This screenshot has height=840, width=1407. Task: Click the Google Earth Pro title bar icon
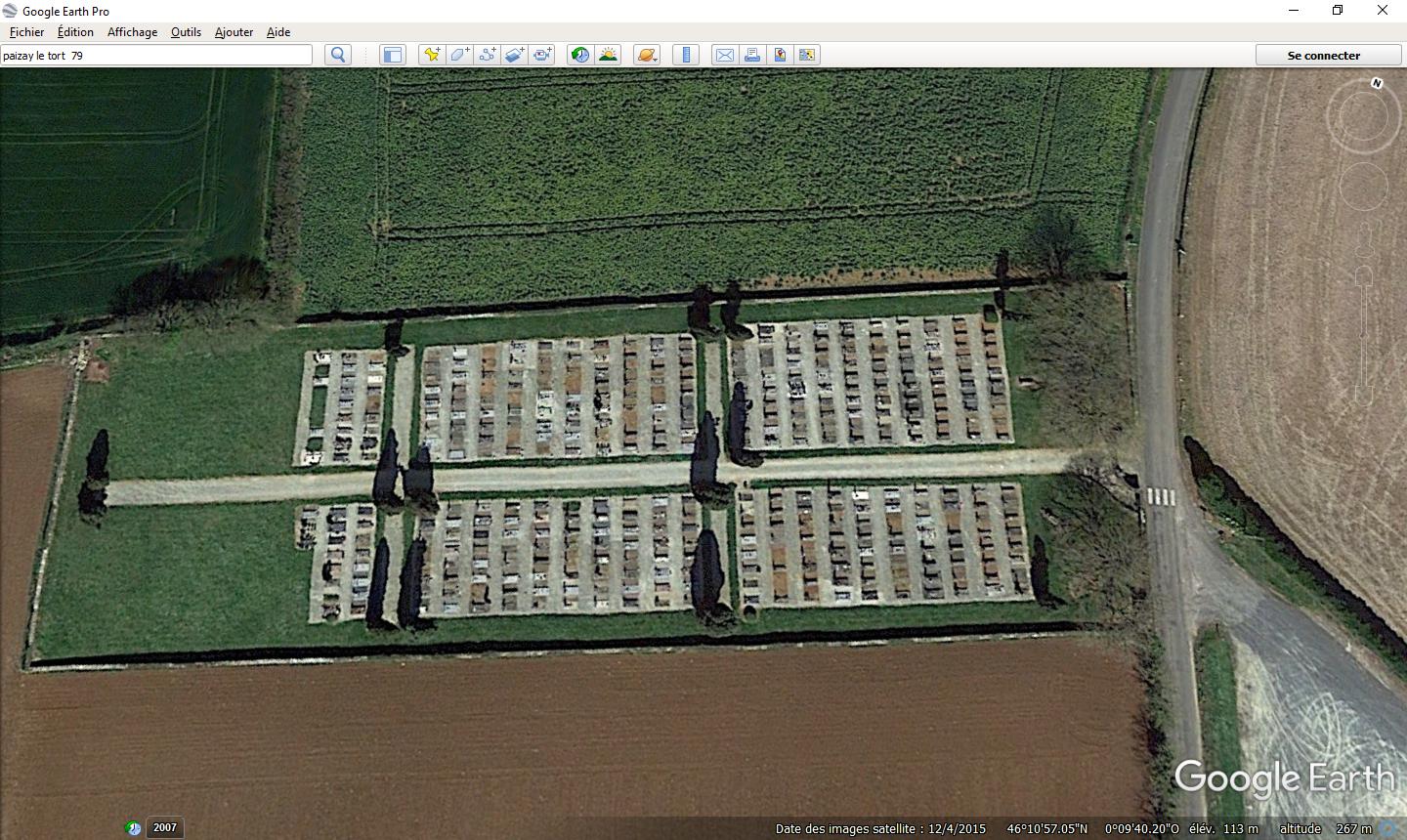pos(11,11)
